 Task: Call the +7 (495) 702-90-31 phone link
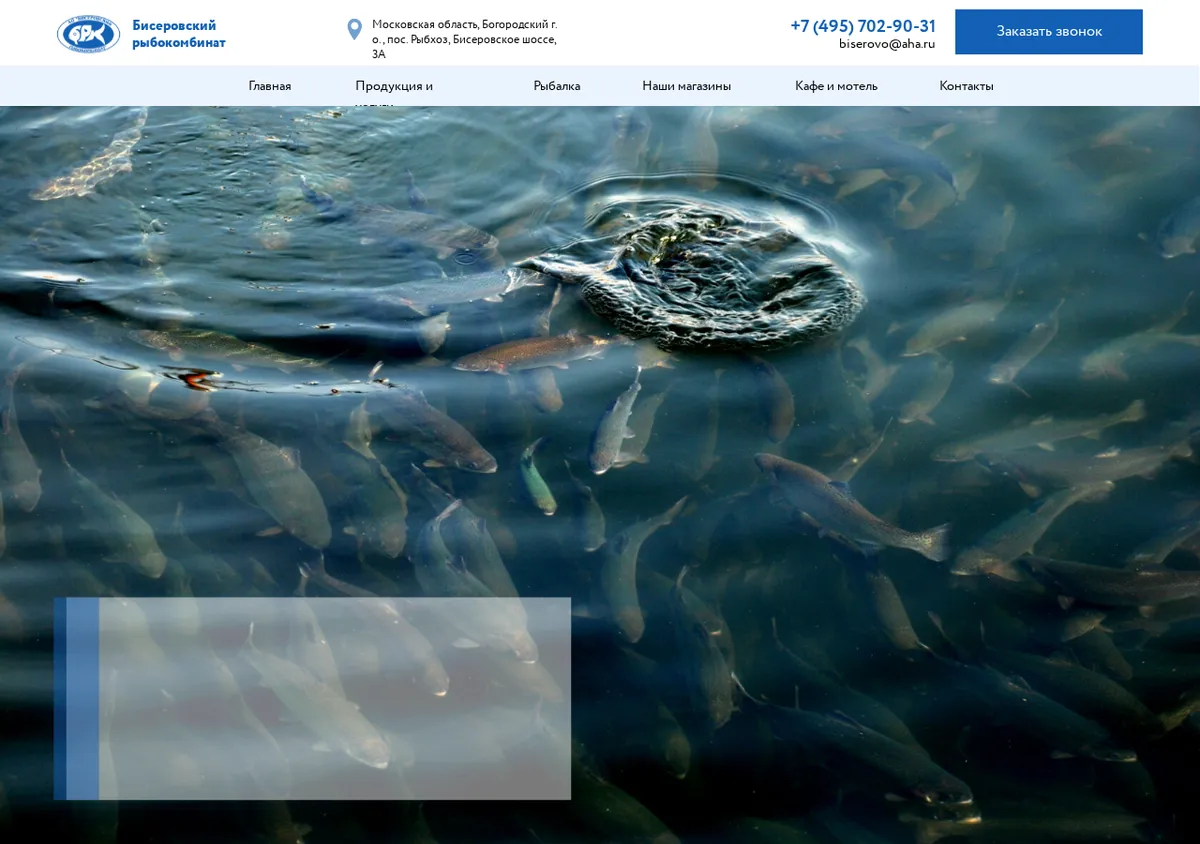[863, 26]
